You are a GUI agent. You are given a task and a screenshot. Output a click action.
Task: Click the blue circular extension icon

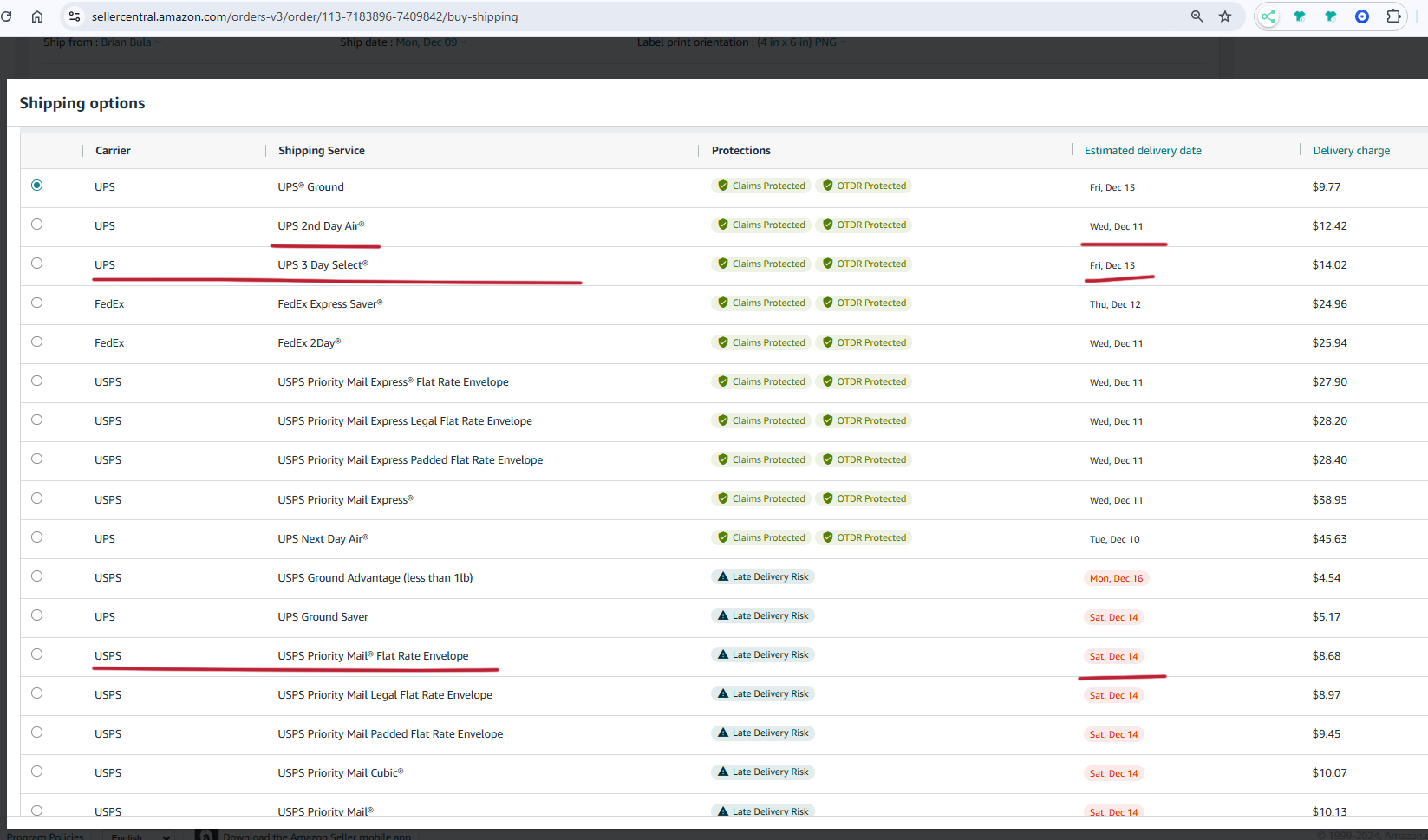(x=1362, y=16)
